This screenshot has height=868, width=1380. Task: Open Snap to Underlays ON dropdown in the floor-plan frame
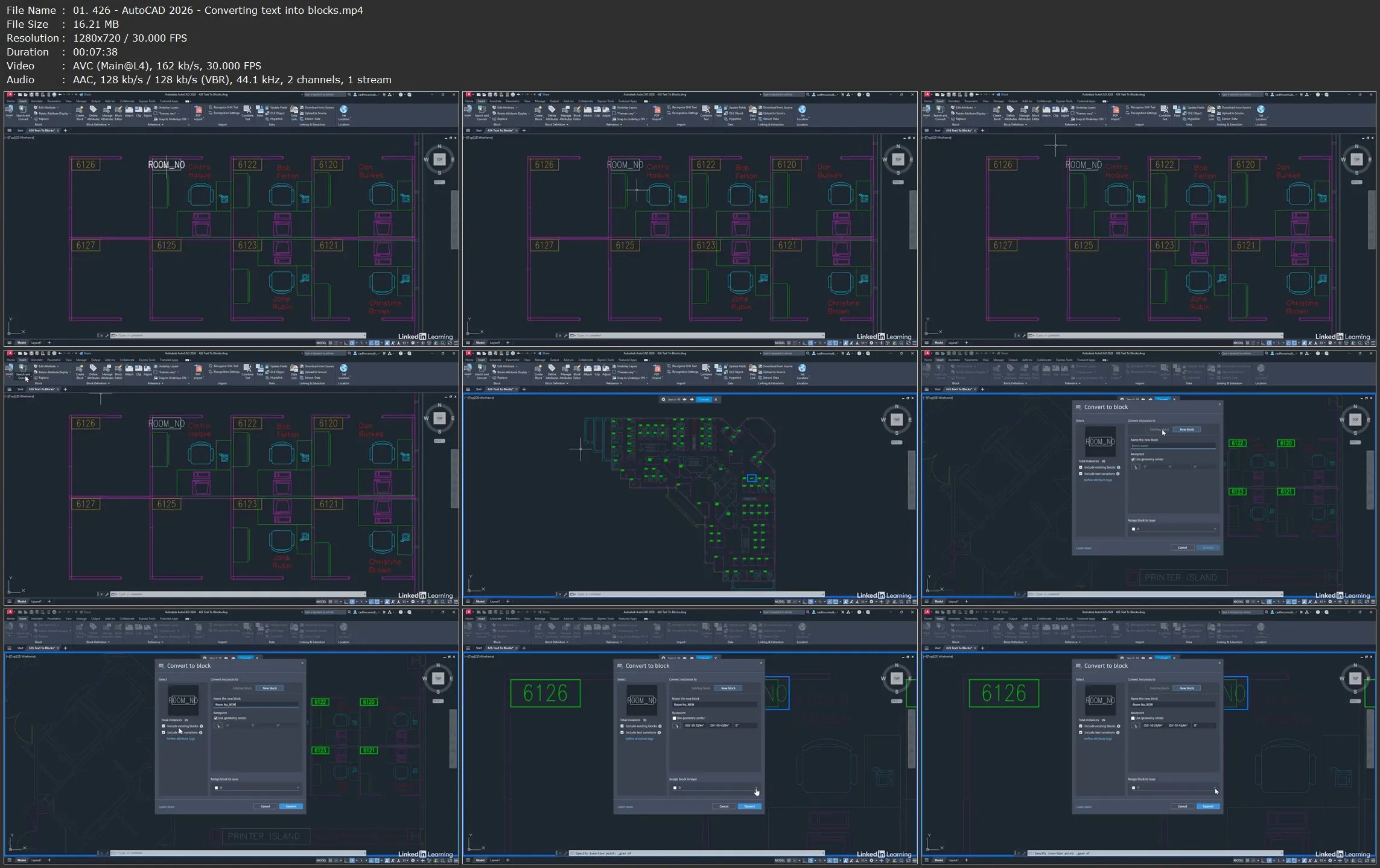click(647, 378)
